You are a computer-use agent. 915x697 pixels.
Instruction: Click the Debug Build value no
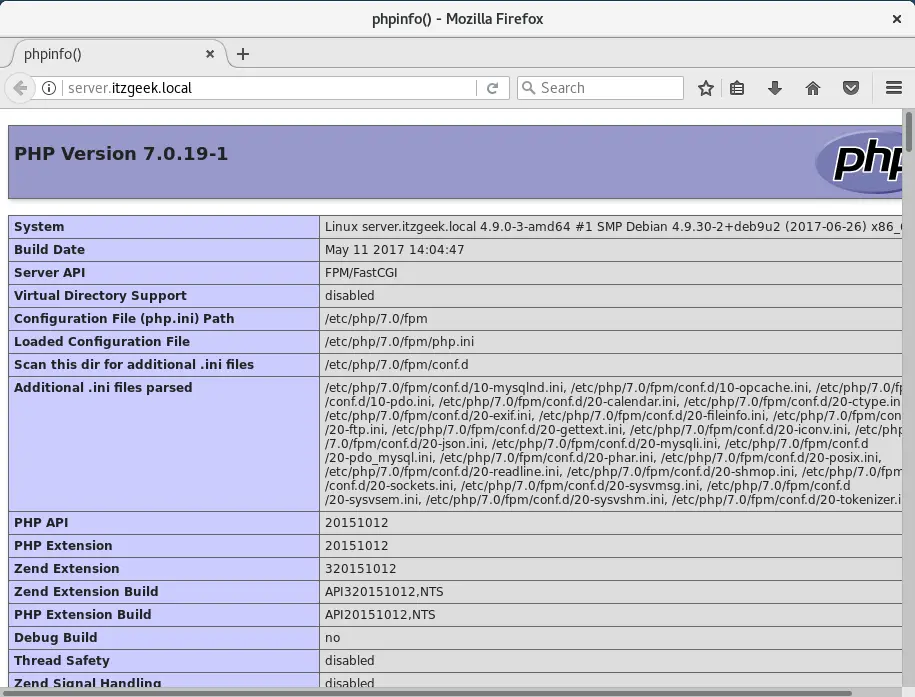point(333,638)
